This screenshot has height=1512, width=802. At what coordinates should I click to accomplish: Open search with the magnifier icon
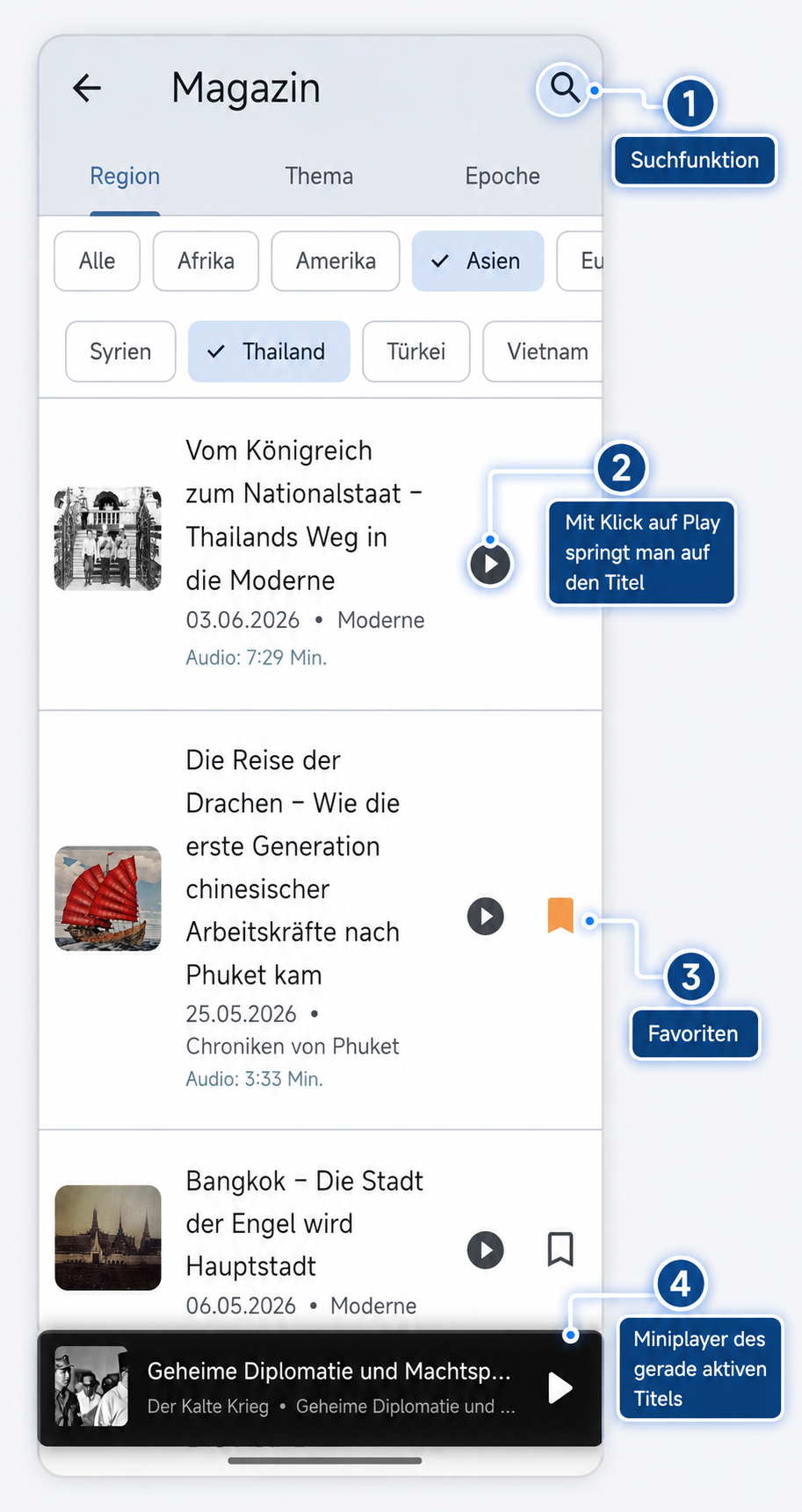pyautogui.click(x=564, y=89)
